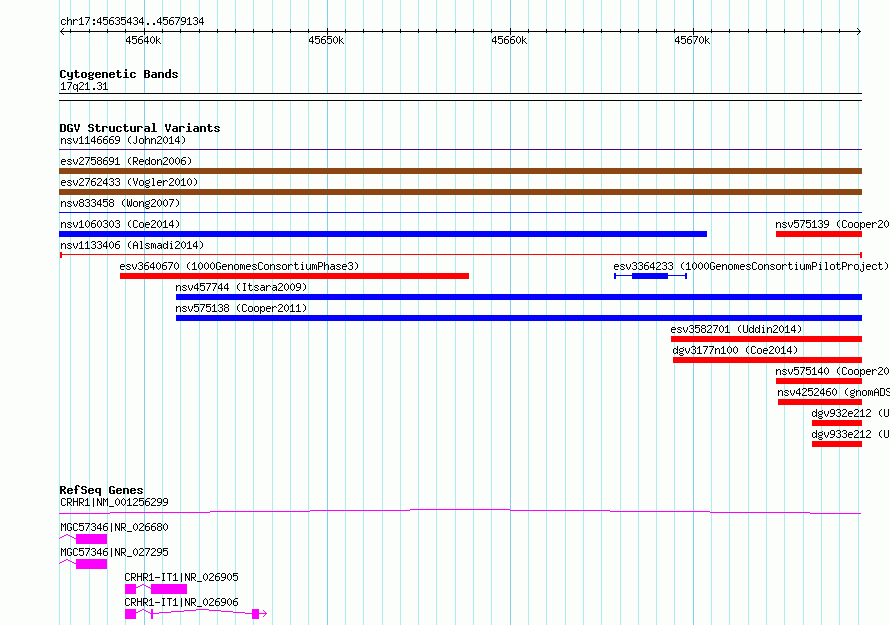Select the red bar of dgv3177n100

click(x=767, y=360)
